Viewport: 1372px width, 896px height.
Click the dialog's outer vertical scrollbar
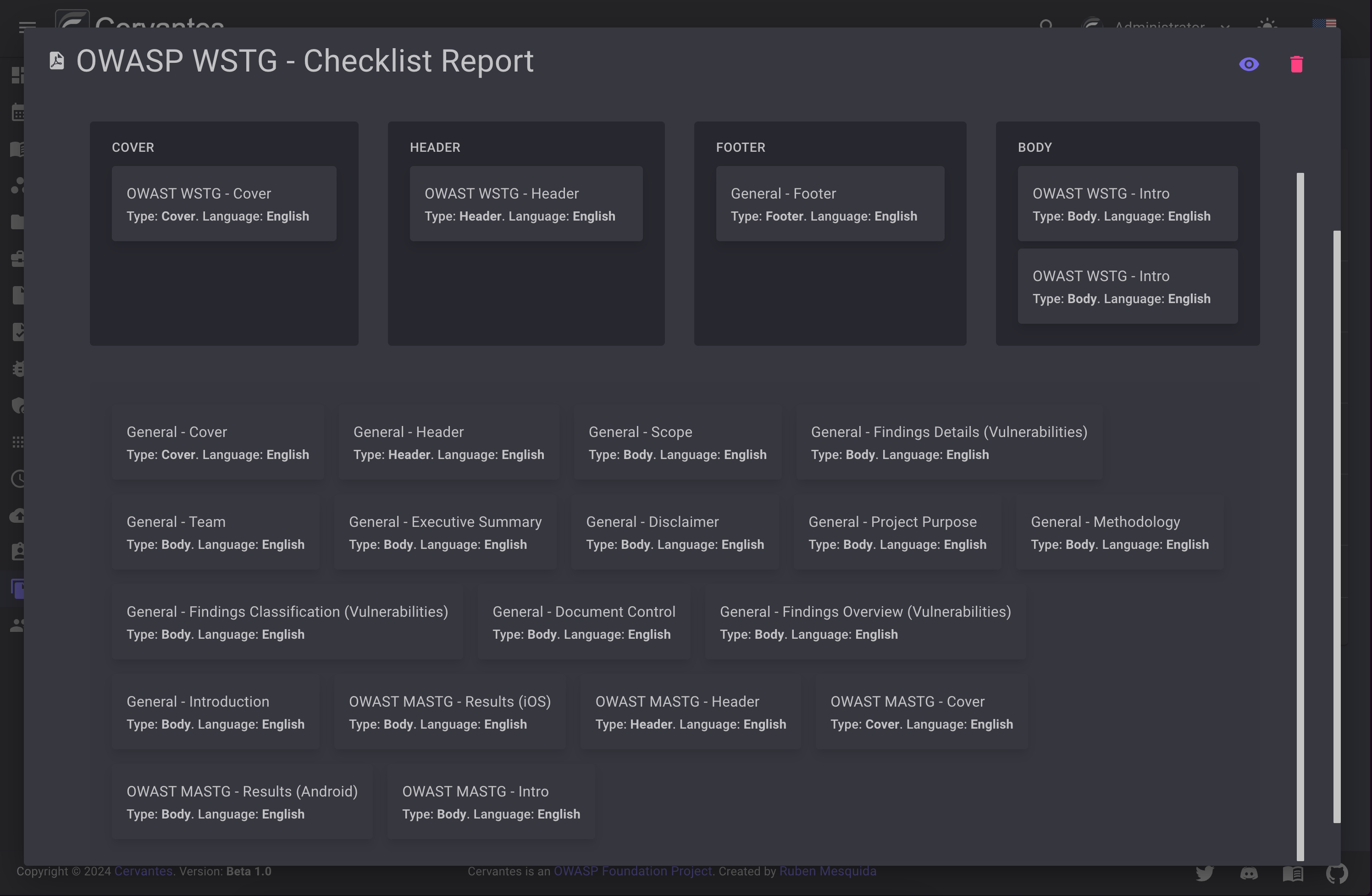(1337, 526)
